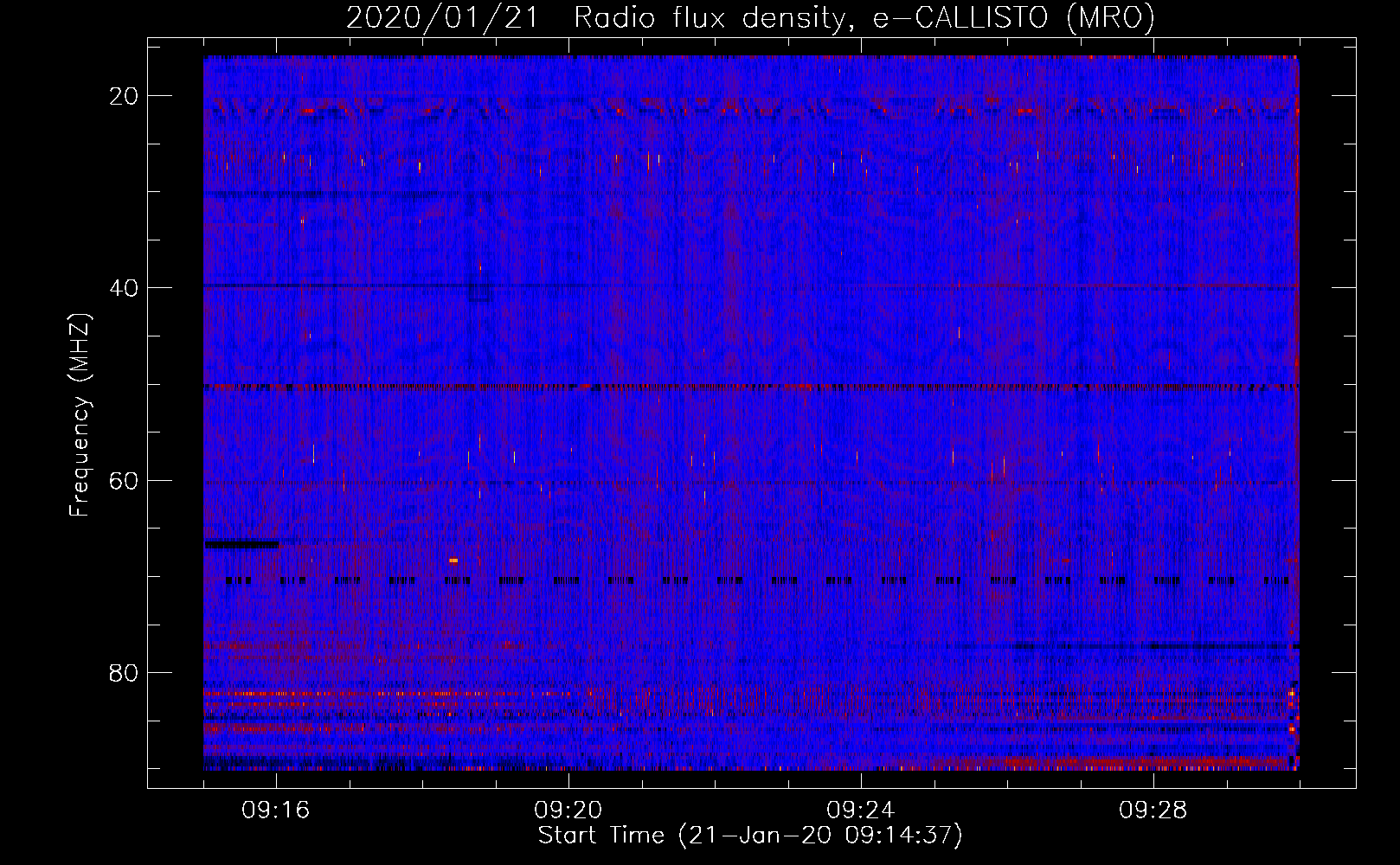This screenshot has height=865, width=1400.
Task: Select the 09:24 time tick label
Action: [861, 811]
